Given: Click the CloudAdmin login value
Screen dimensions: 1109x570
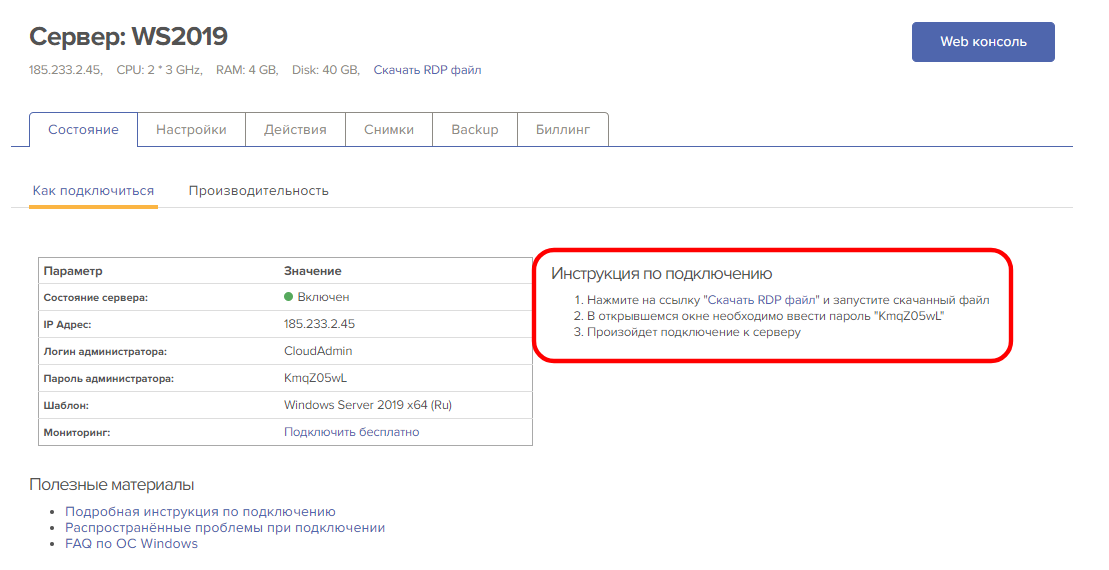Looking at the screenshot, I should click(318, 351).
